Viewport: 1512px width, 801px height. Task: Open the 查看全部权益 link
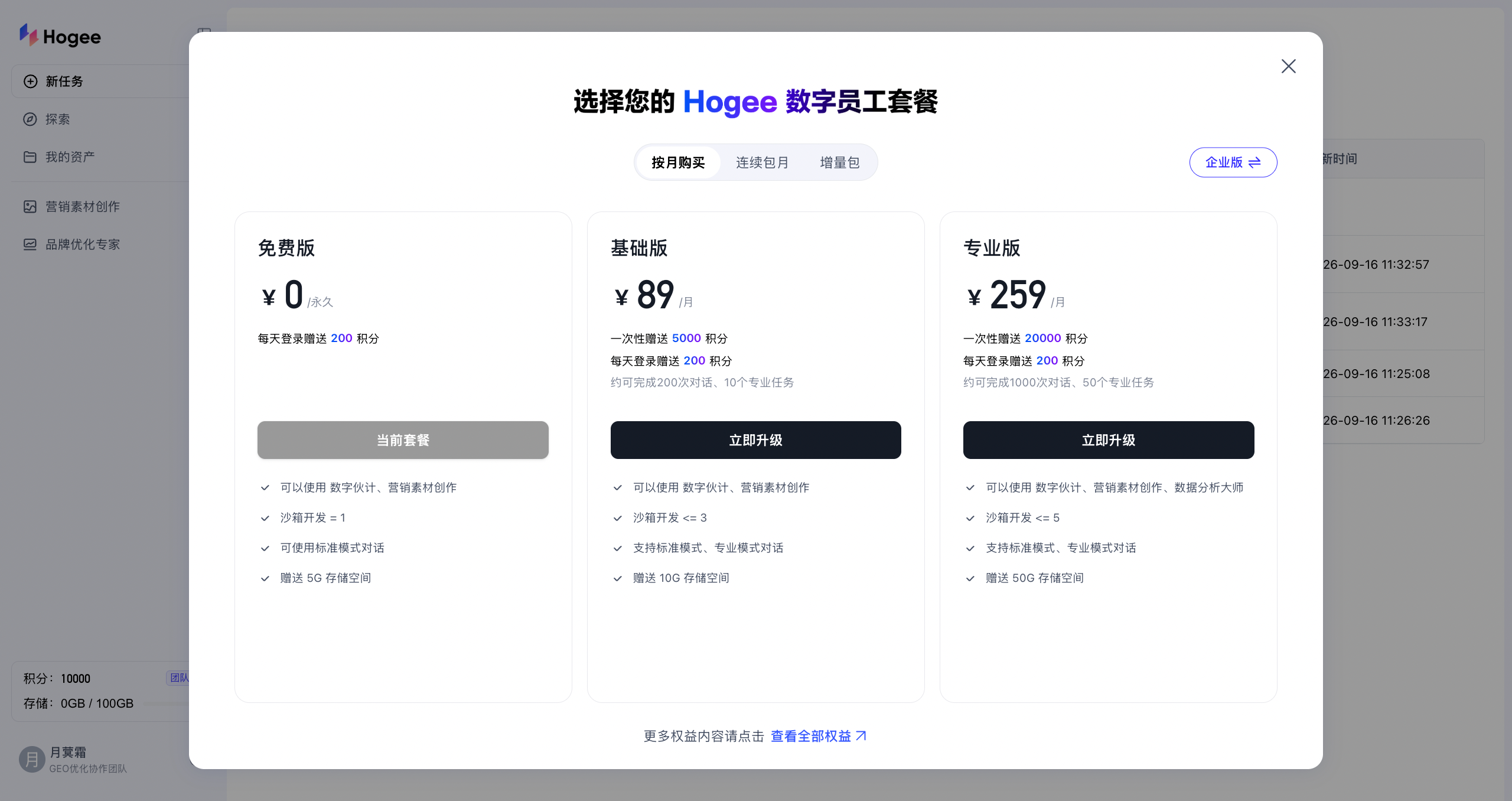pyautogui.click(x=819, y=736)
